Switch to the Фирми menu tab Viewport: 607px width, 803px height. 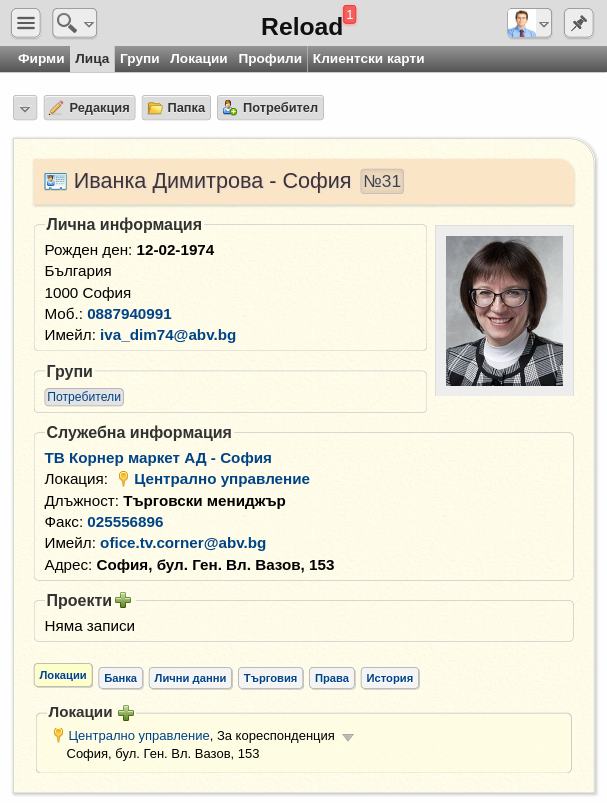pos(41,59)
